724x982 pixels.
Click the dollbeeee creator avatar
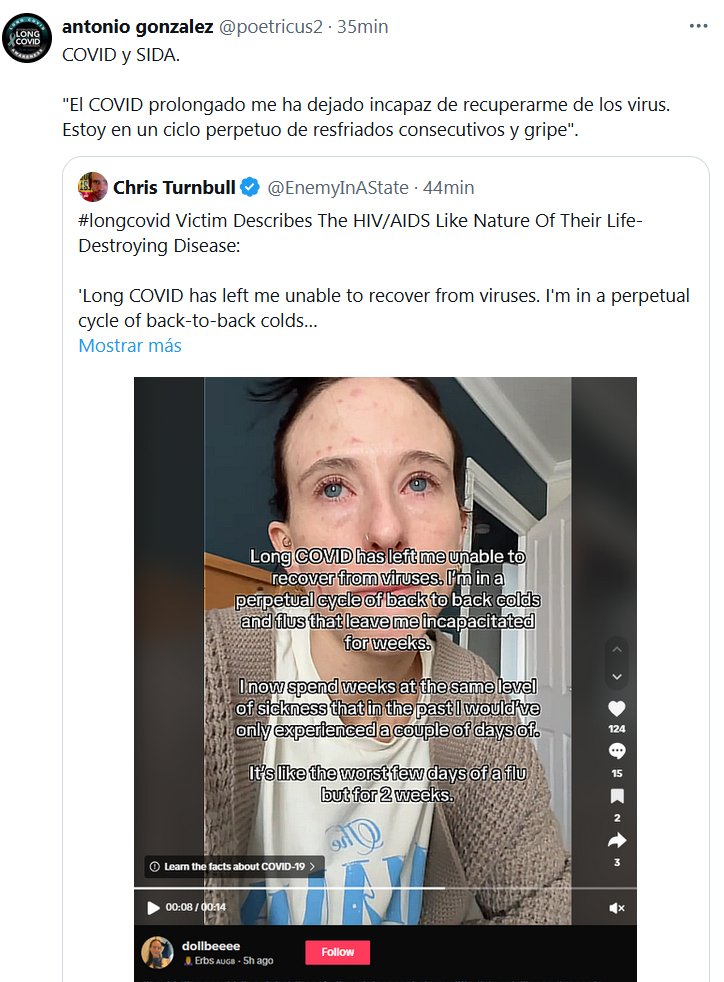[157, 952]
